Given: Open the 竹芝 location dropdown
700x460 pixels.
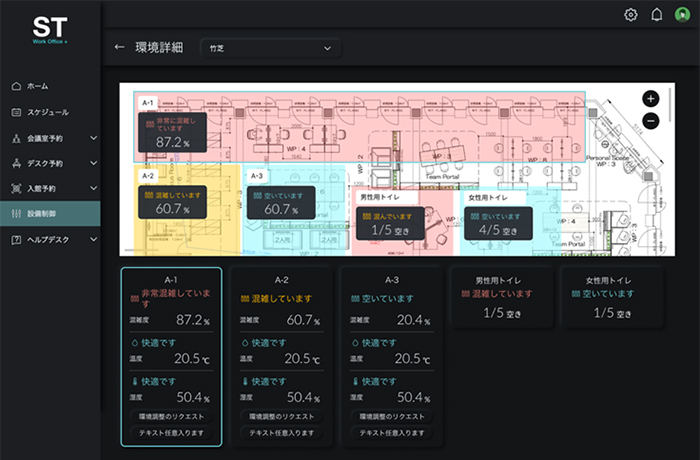Looking at the screenshot, I should pos(271,48).
